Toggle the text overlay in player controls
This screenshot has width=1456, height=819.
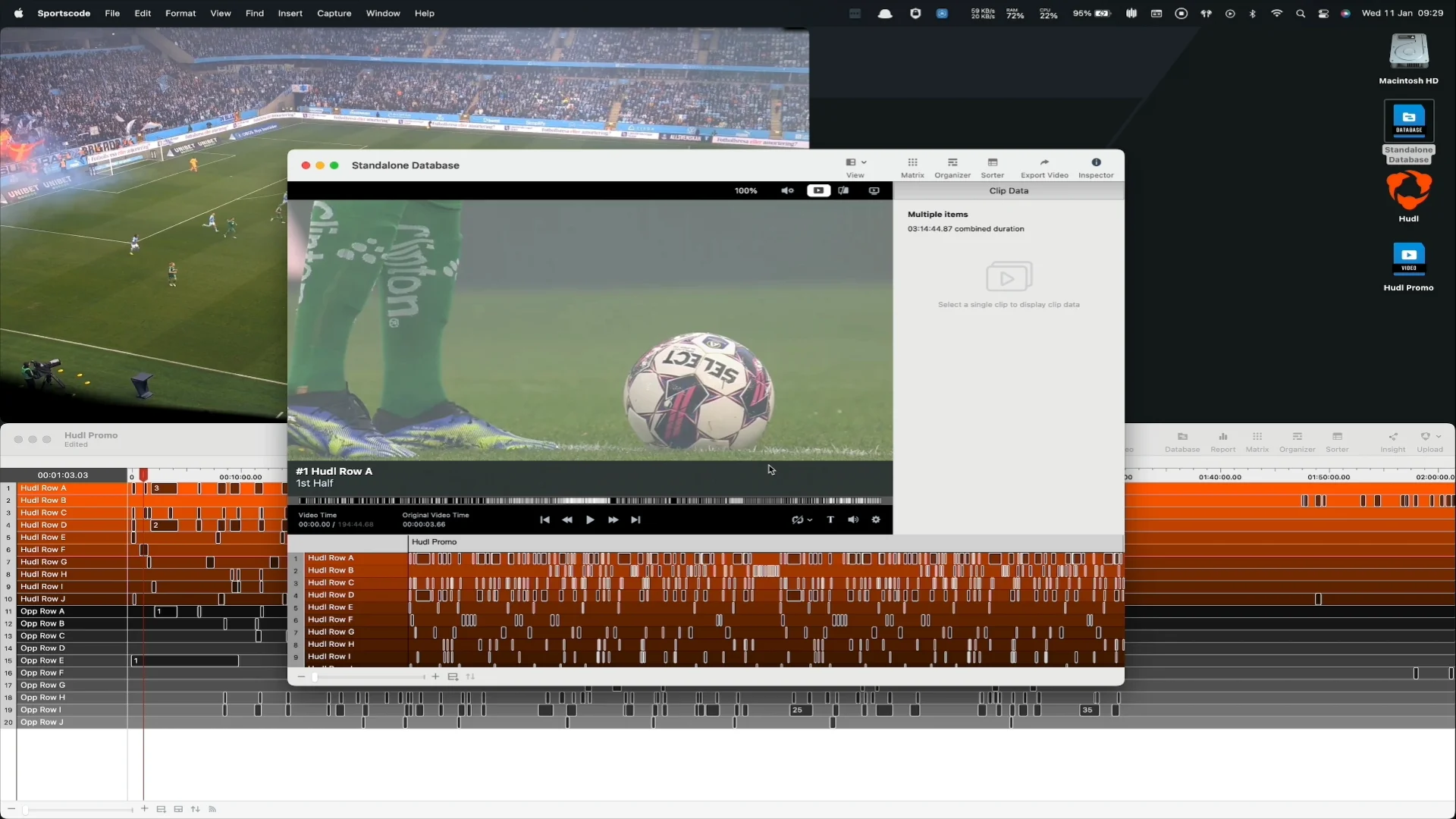point(830,519)
